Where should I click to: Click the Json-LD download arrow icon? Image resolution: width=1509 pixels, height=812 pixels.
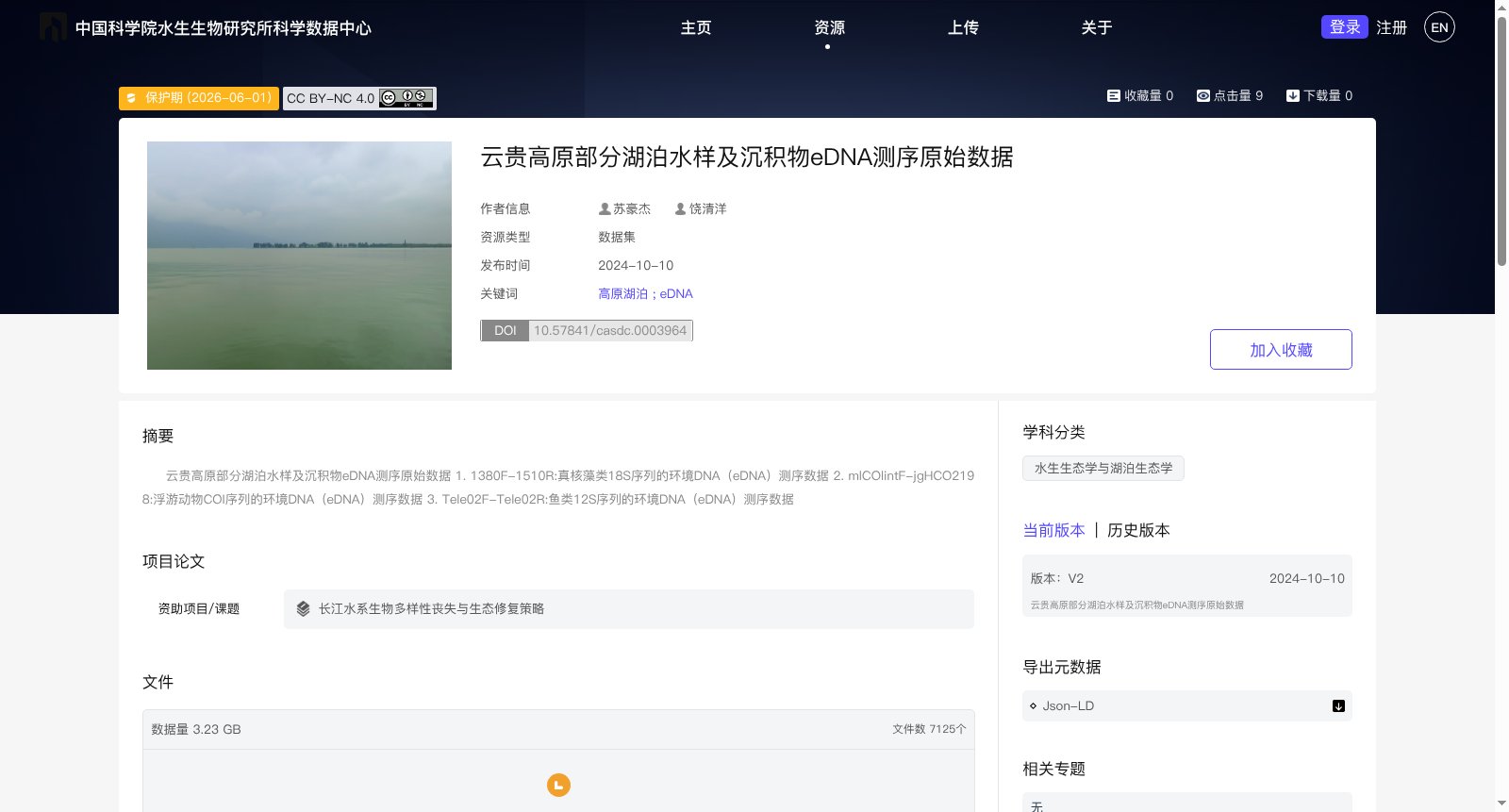tap(1338, 706)
